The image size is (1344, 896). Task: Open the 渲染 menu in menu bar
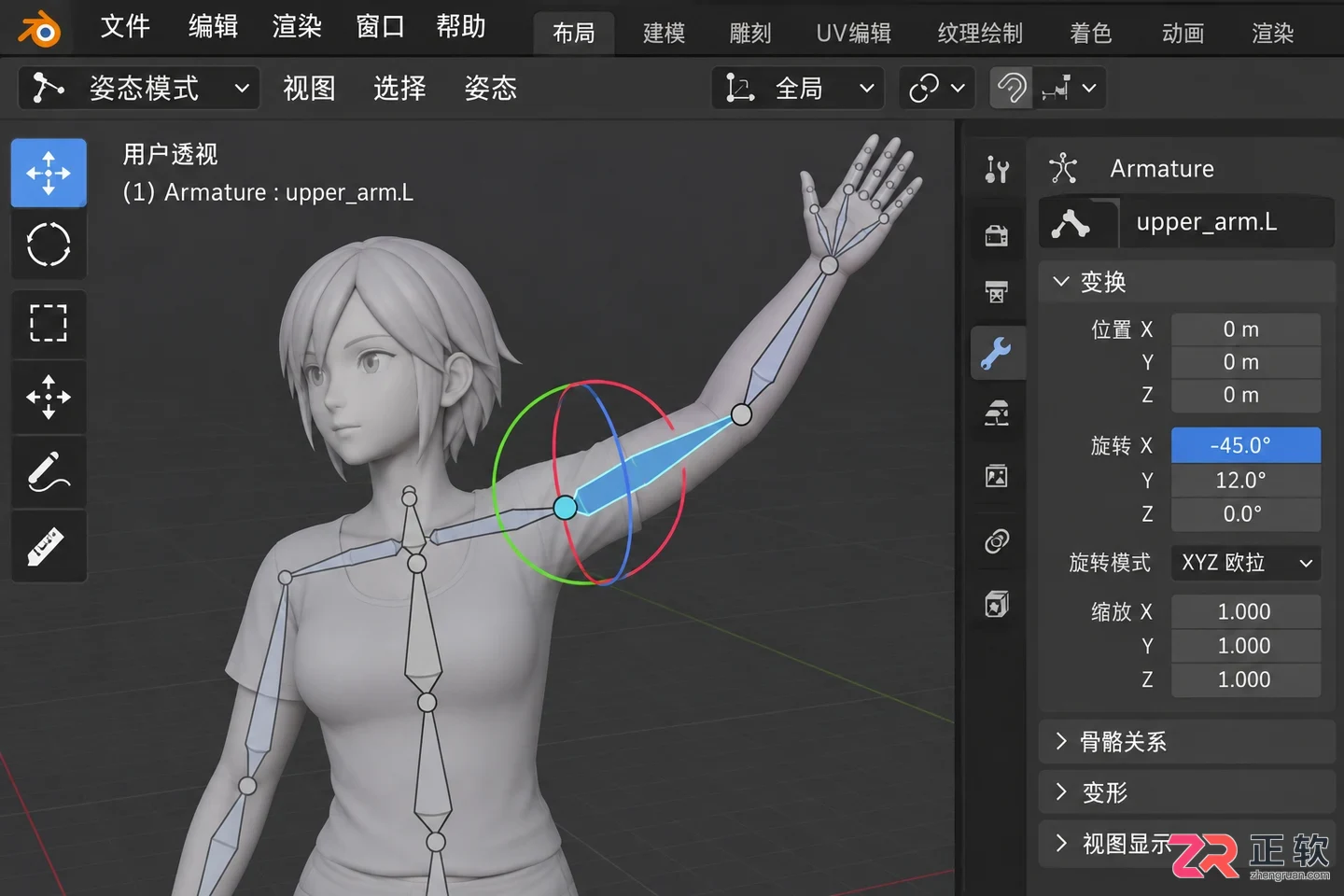297,26
